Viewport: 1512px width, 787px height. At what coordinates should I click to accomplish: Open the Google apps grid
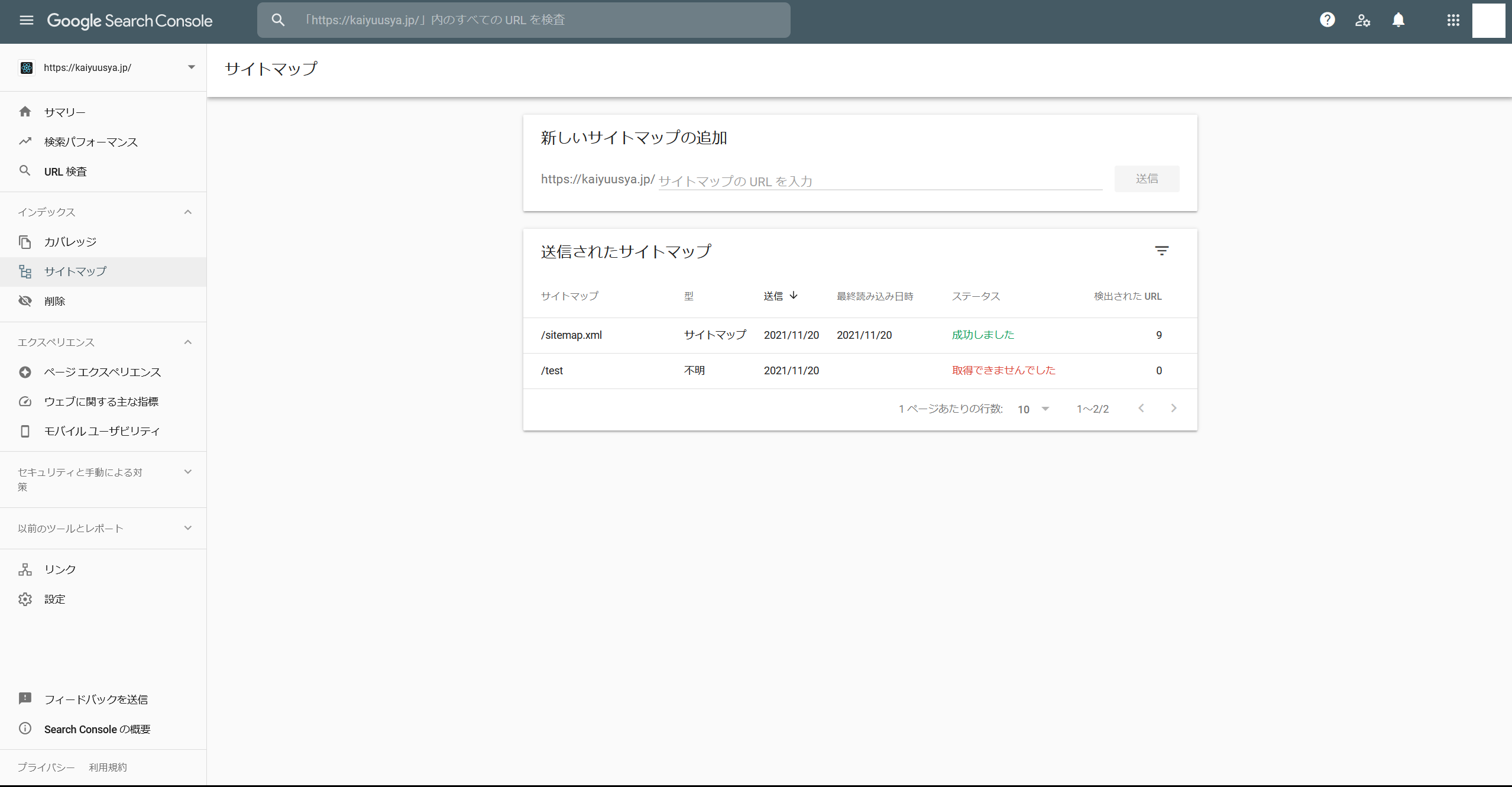(1453, 20)
